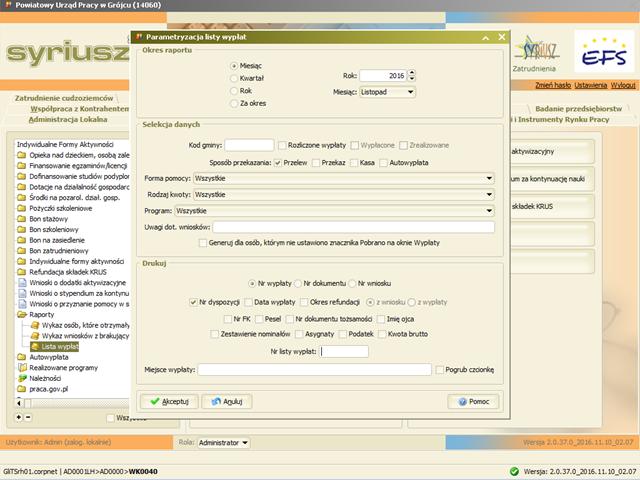The width and height of the screenshot is (640, 480).
Task: Click the Uwagi dot. wniosków field
Action: pyautogui.click(x=353, y=227)
